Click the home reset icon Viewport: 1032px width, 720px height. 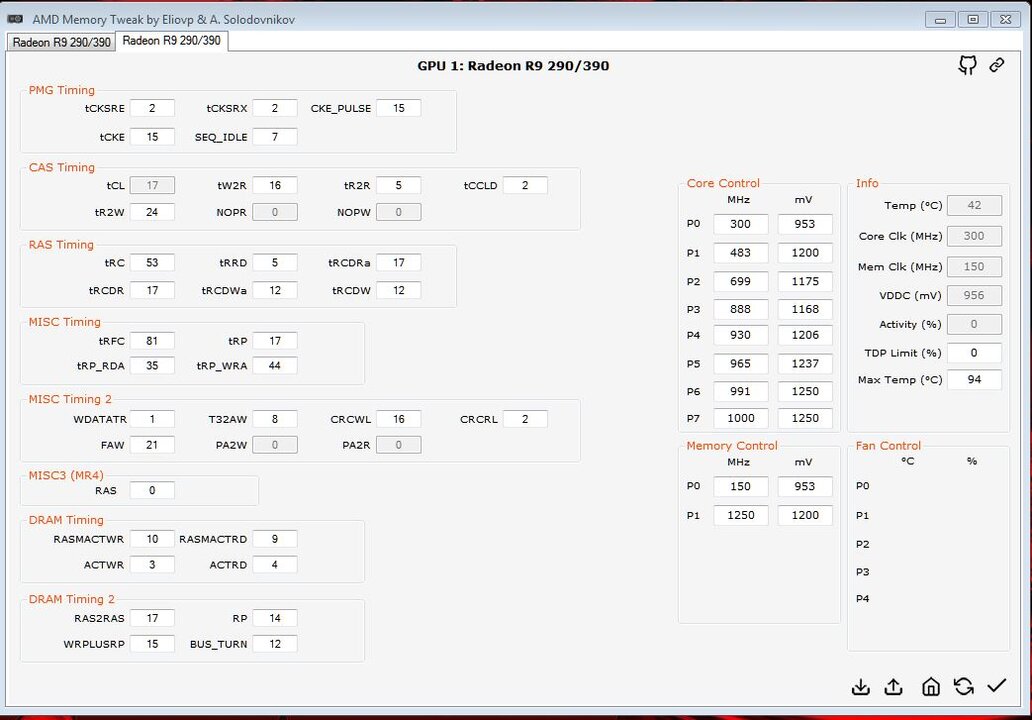(931, 687)
